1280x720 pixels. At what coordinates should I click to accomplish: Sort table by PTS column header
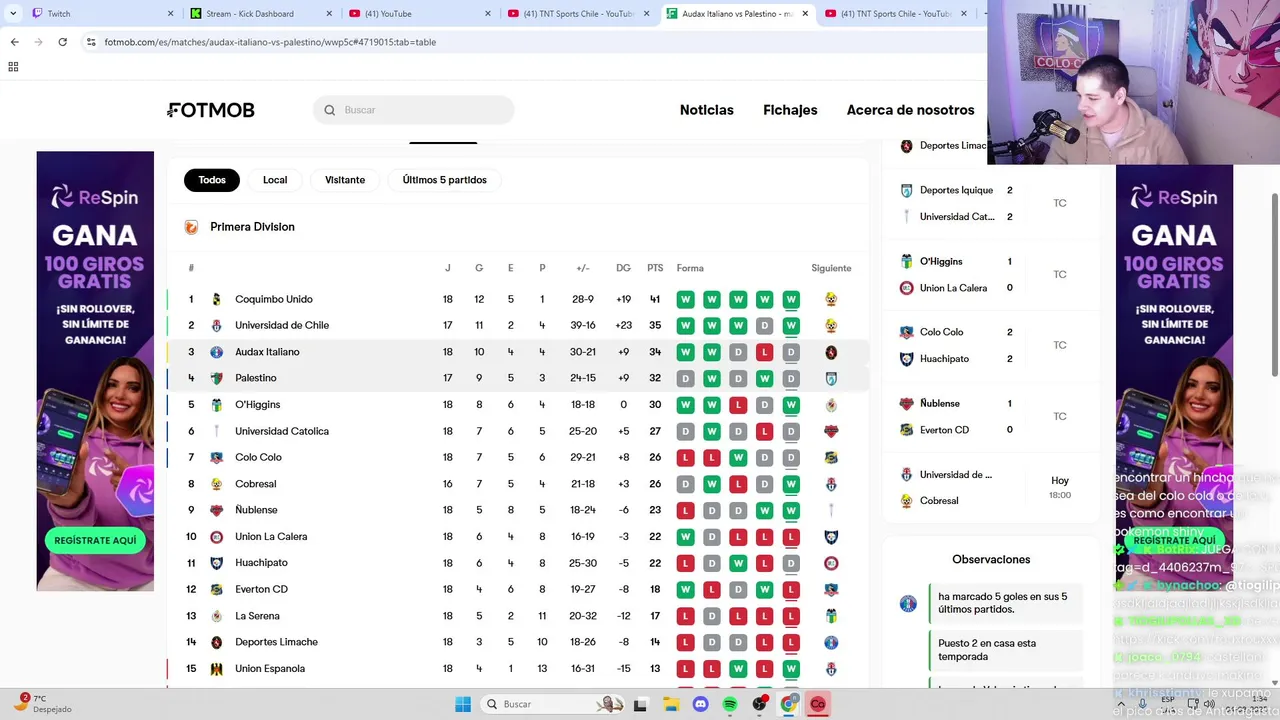coord(655,268)
